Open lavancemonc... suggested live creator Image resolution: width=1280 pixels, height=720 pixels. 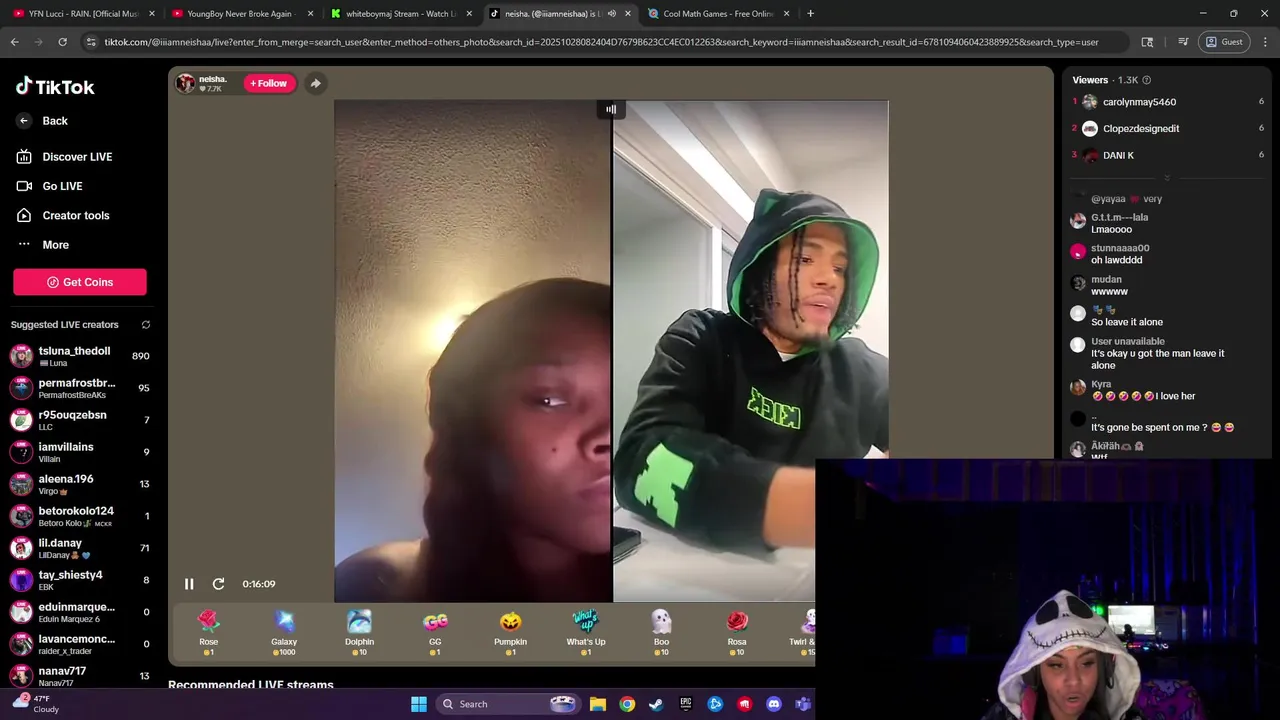[x=80, y=644]
